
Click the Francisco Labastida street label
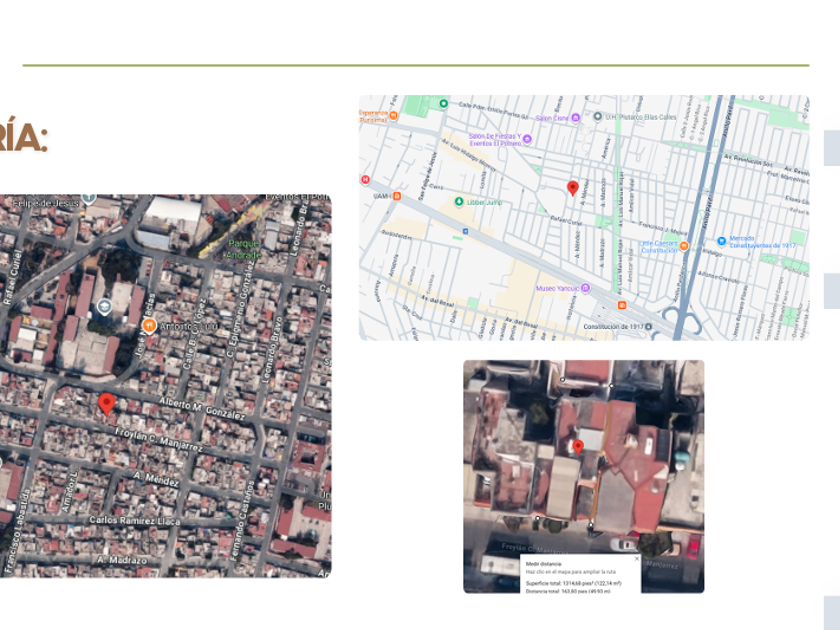[16, 531]
